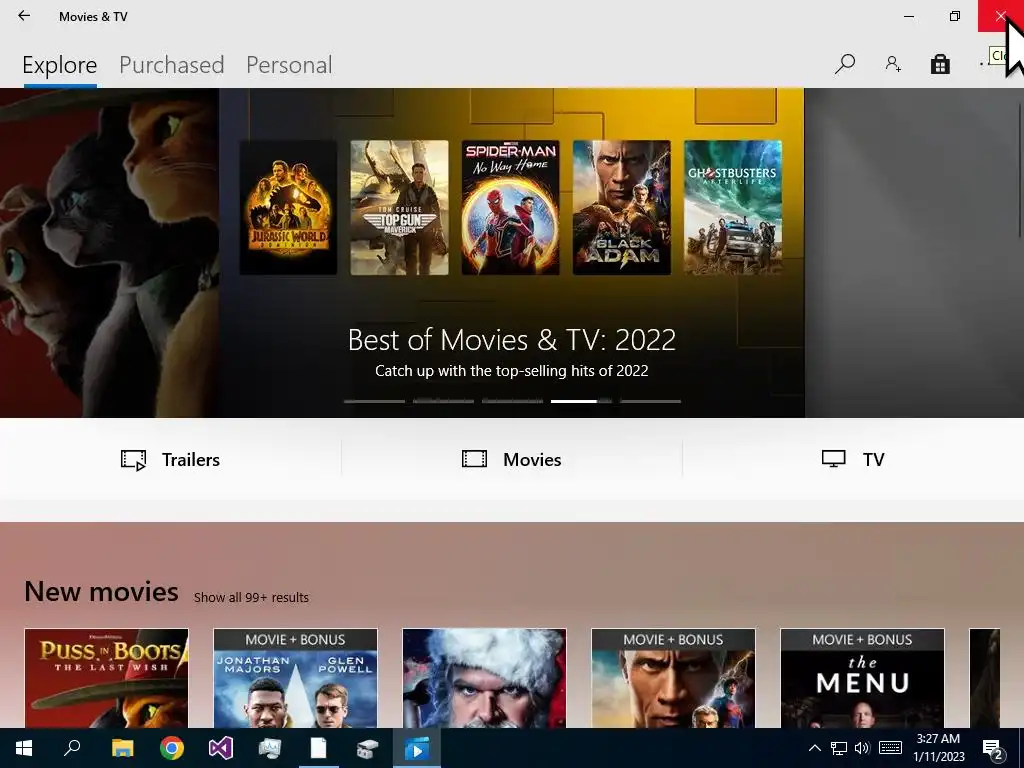The height and width of the screenshot is (768, 1024).
Task: Open the monitor app icon in taskbar
Action: (270, 748)
